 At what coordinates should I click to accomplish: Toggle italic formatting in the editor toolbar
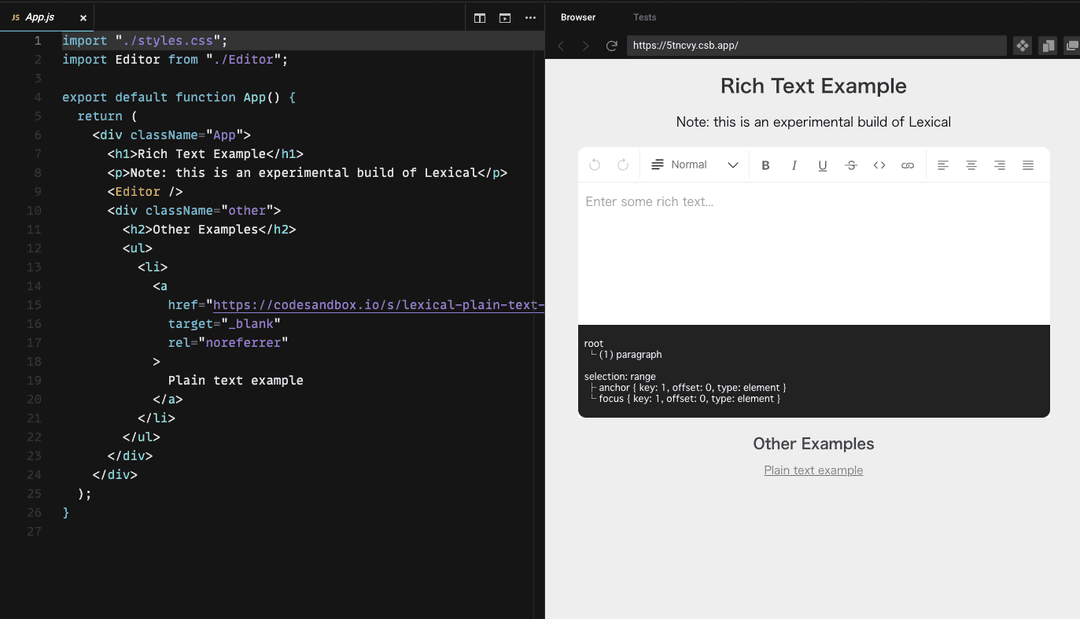coord(794,165)
